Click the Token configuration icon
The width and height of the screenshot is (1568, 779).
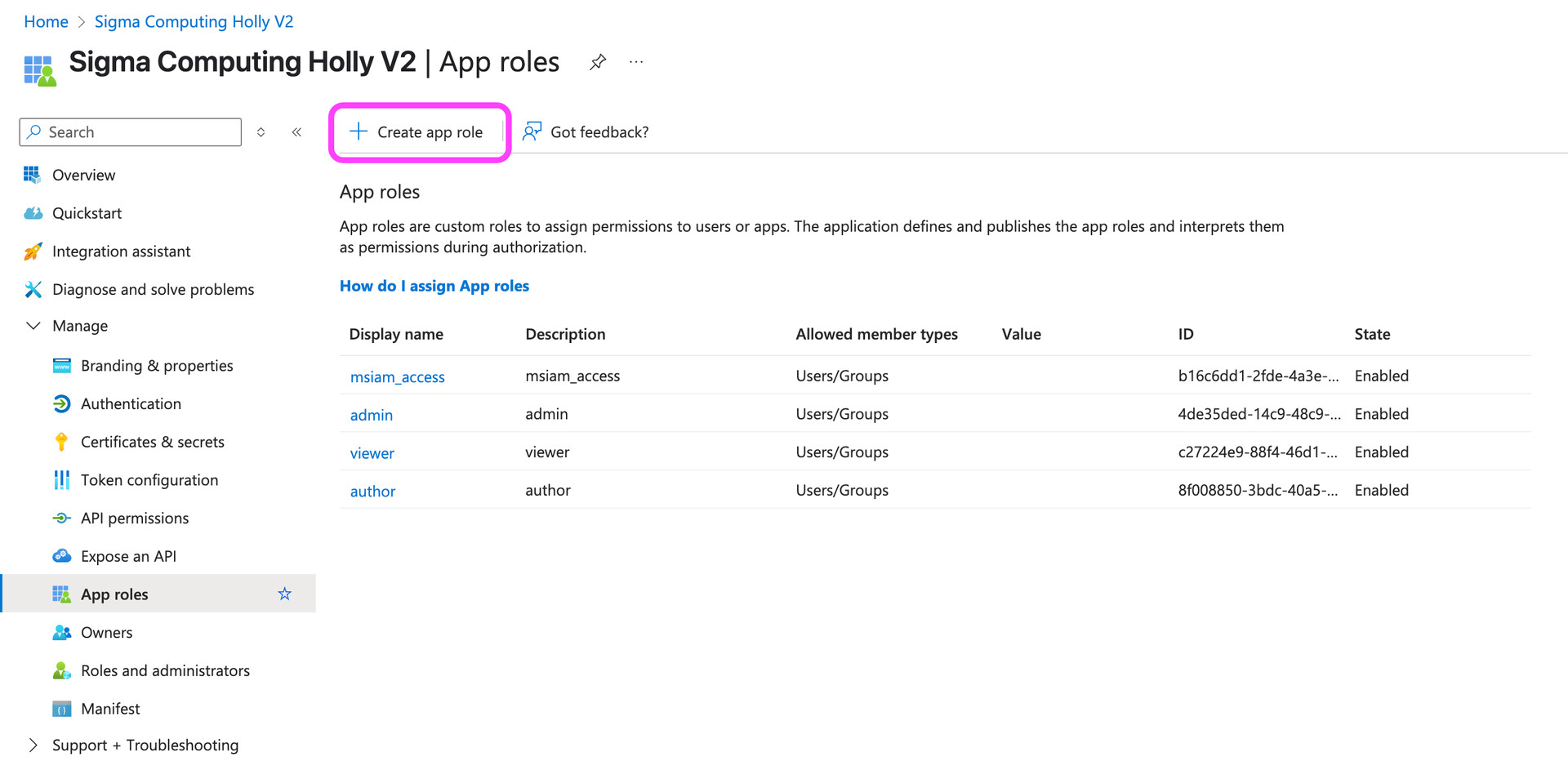[61, 479]
